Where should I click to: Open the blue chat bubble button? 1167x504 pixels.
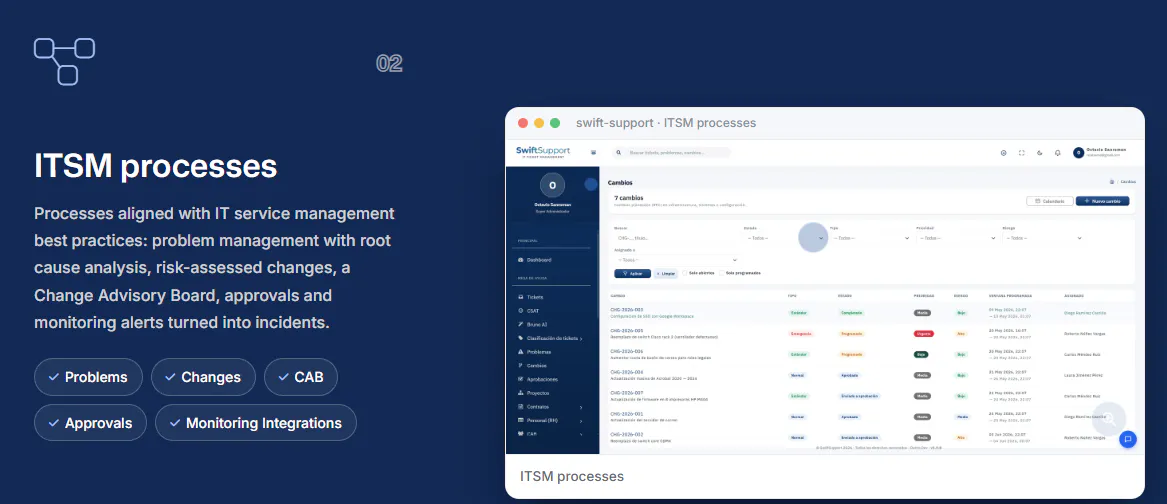(1128, 439)
